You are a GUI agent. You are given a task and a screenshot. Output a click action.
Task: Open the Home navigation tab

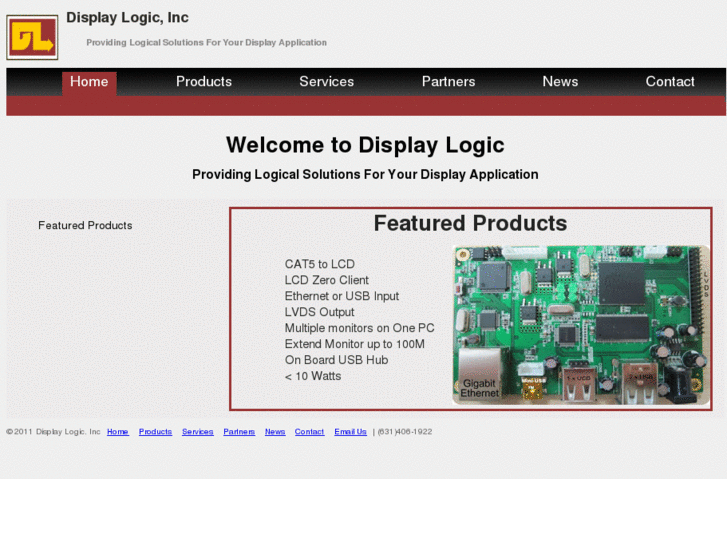89,82
